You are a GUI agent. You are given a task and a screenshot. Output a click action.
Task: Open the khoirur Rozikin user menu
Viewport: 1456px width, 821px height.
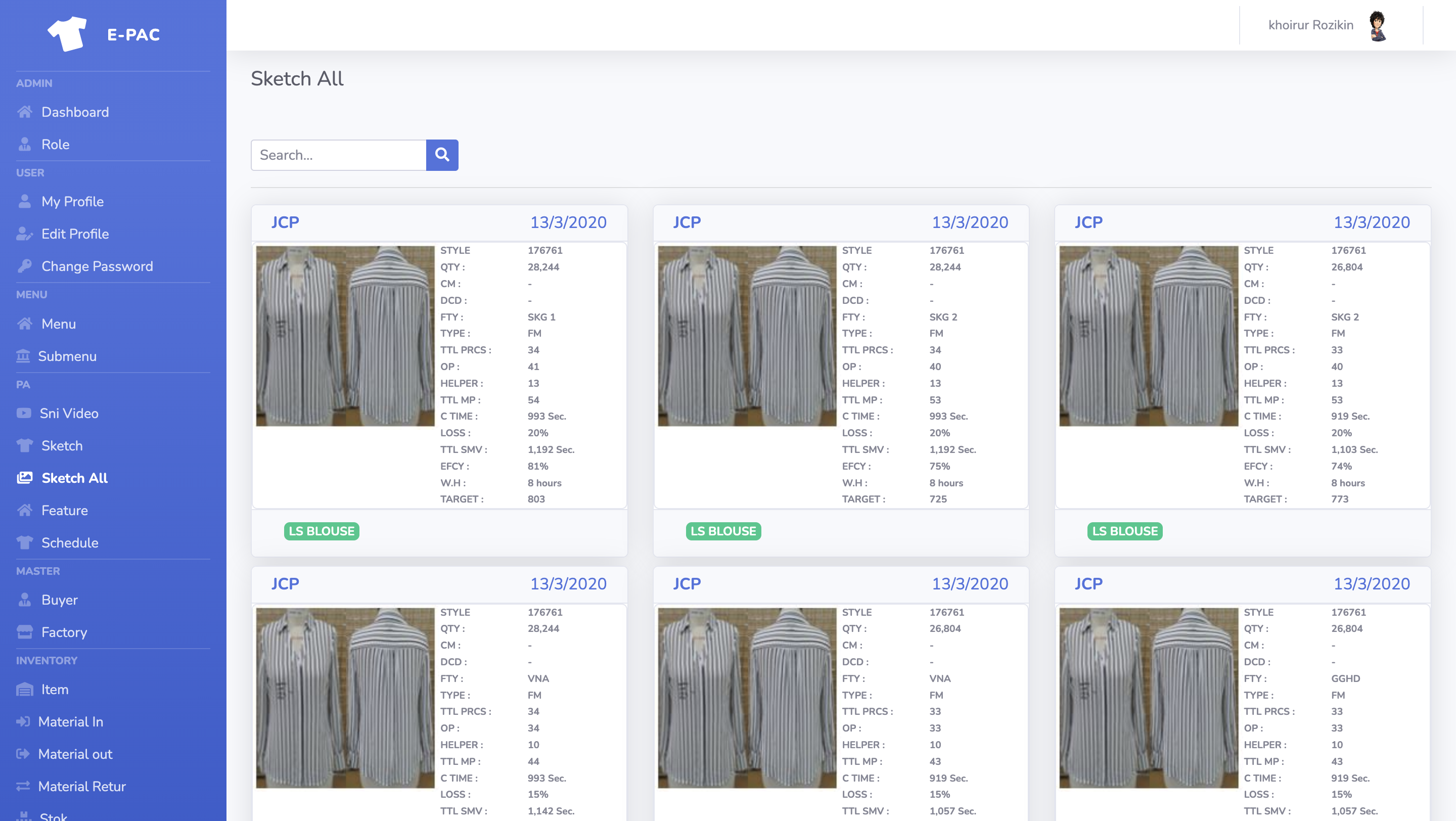tap(1310, 25)
